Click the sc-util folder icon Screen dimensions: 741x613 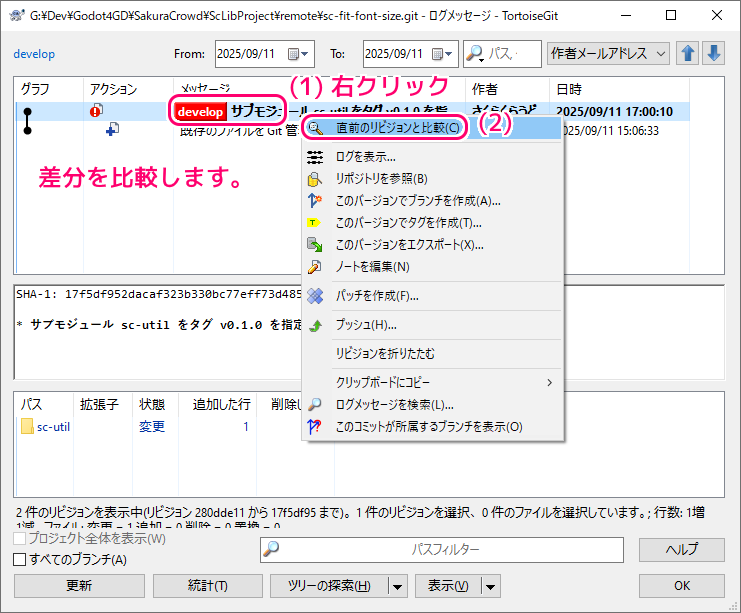tap(28, 427)
